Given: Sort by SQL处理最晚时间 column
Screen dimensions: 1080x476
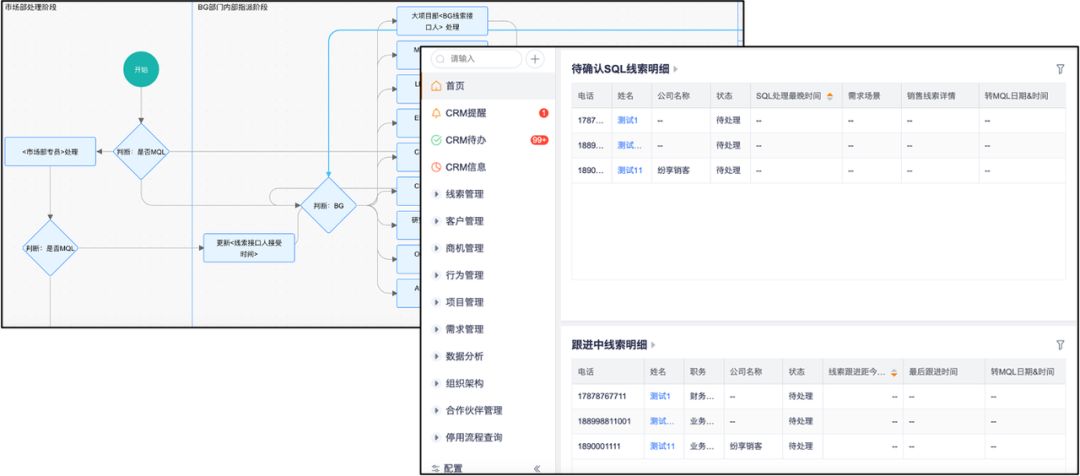Looking at the screenshot, I should tap(829, 96).
